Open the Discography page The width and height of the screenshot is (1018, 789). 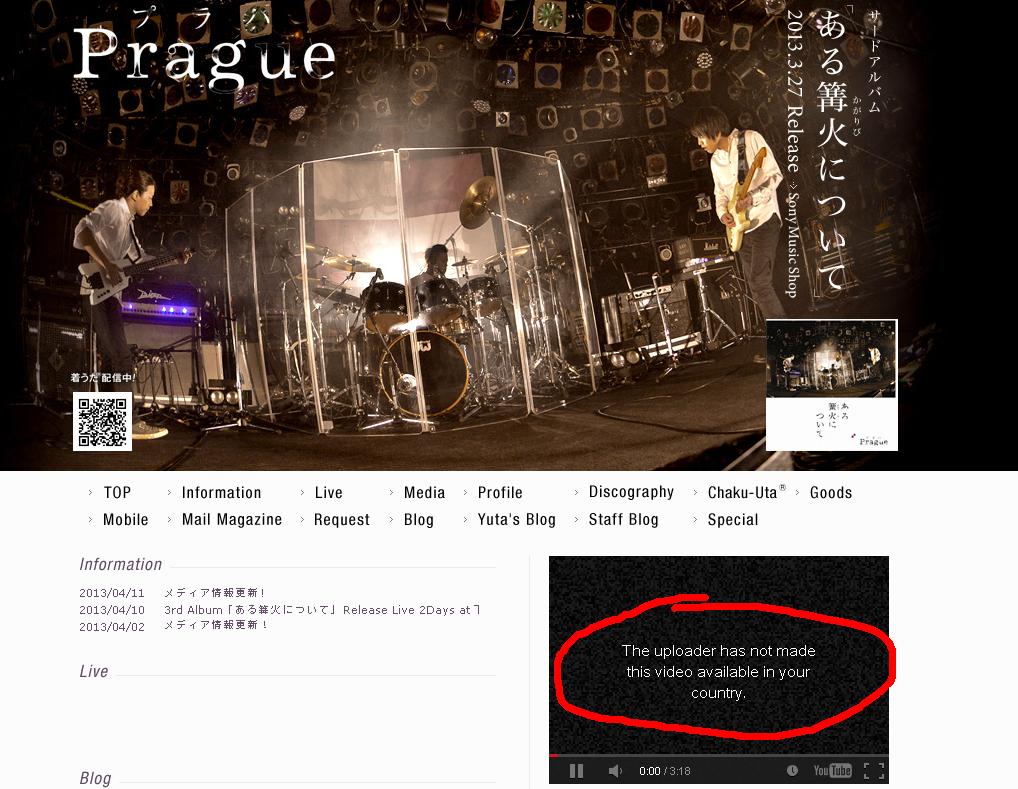(631, 492)
